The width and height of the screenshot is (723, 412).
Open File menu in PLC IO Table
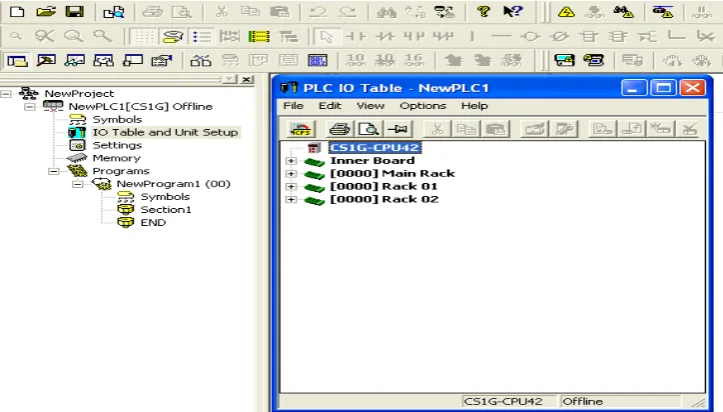(293, 106)
